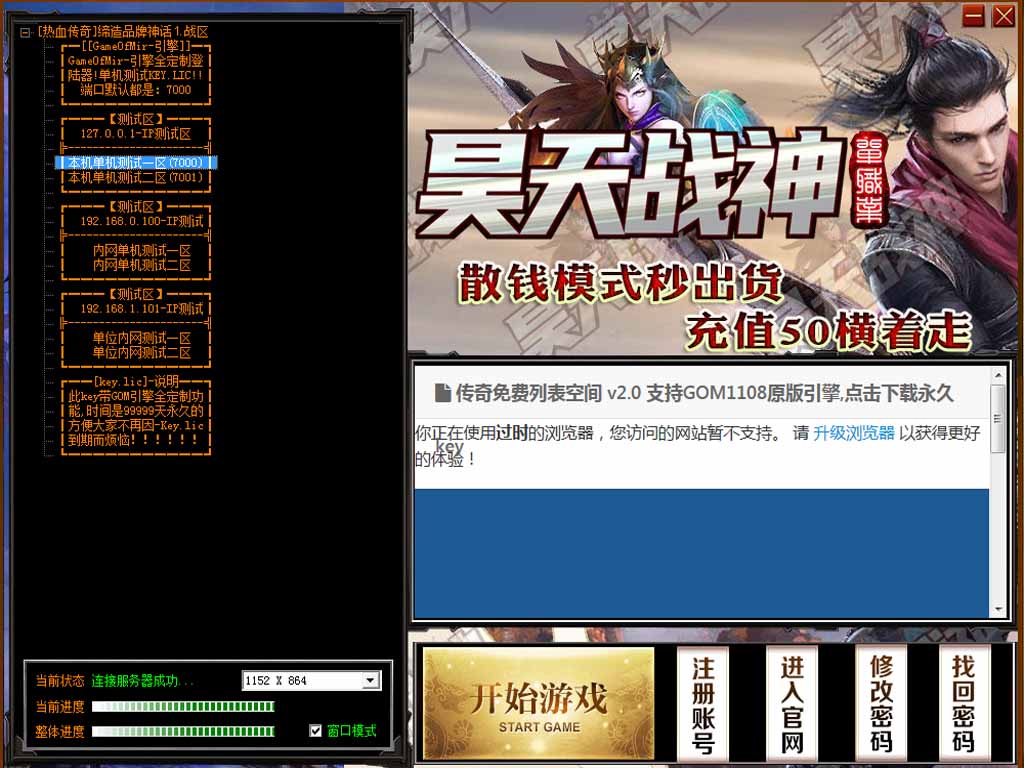This screenshot has height=768, width=1024.
Task: Click the document icon beside 传奇免费列表空间
Action: coord(442,393)
